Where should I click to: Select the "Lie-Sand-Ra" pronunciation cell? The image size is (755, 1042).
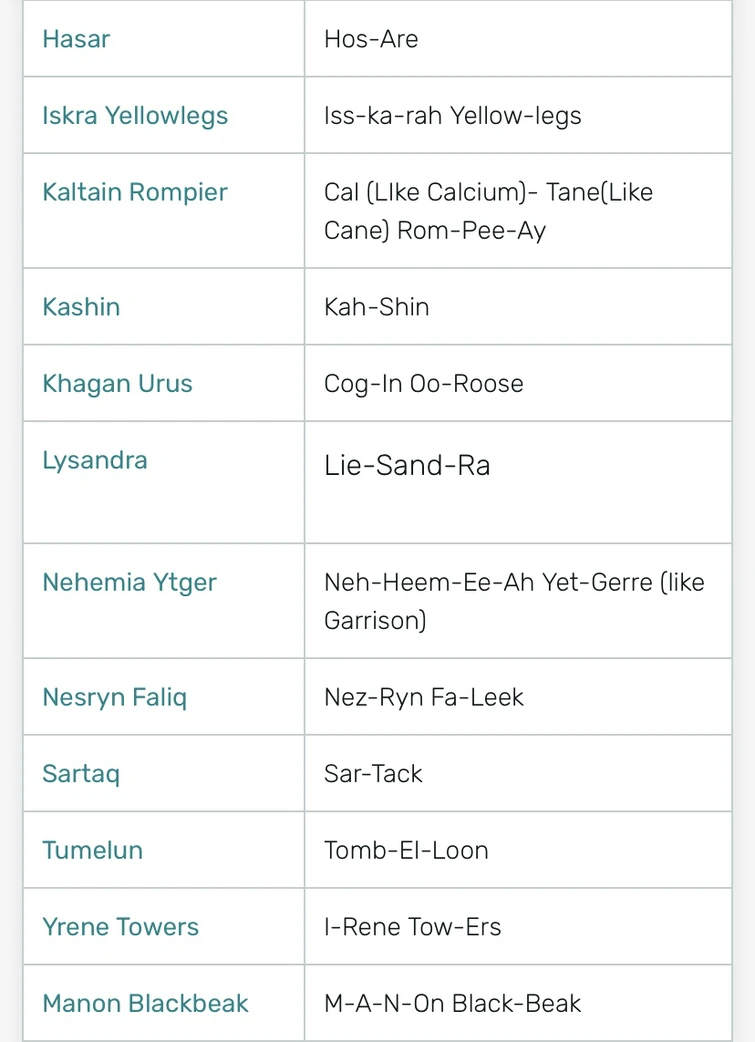tap(407, 466)
